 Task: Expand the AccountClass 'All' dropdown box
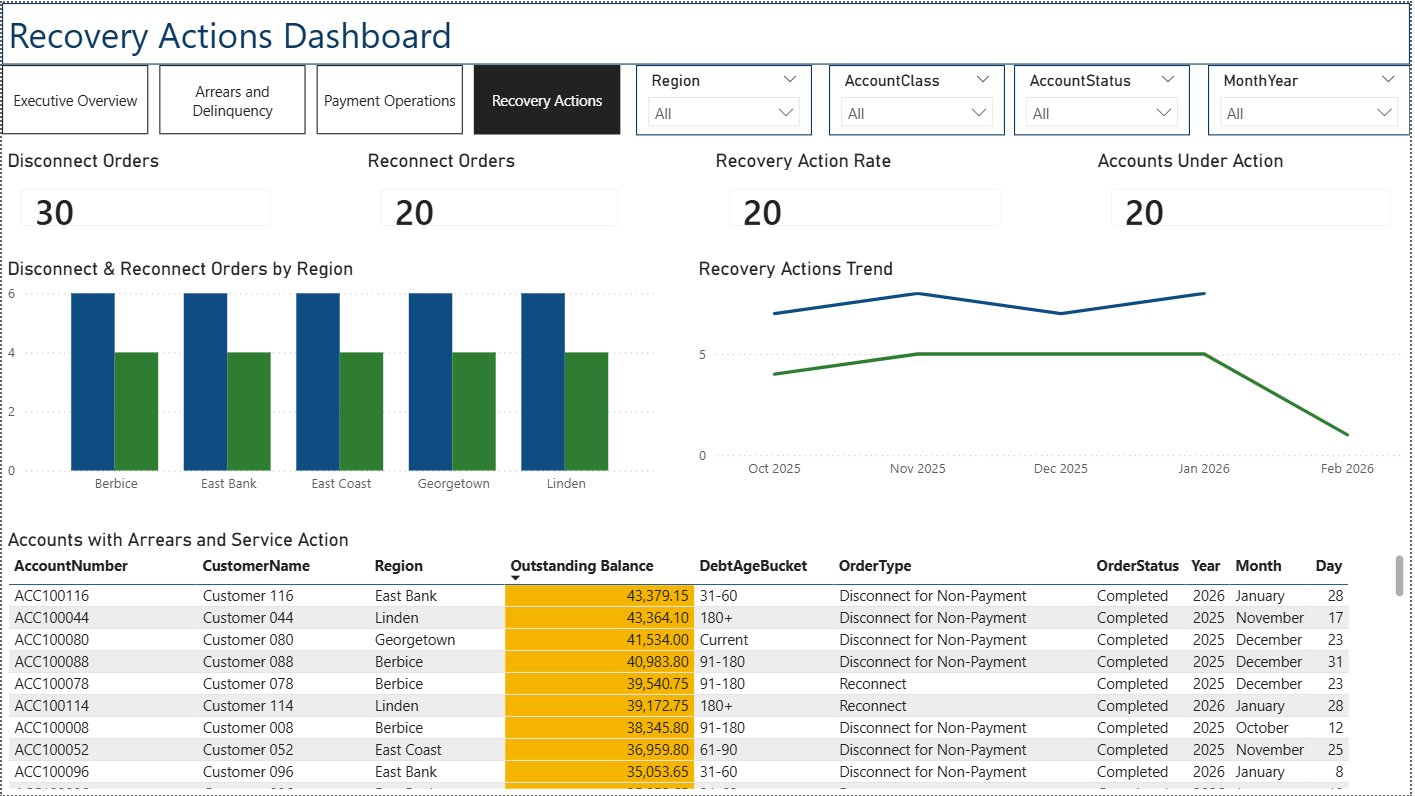click(x=916, y=113)
